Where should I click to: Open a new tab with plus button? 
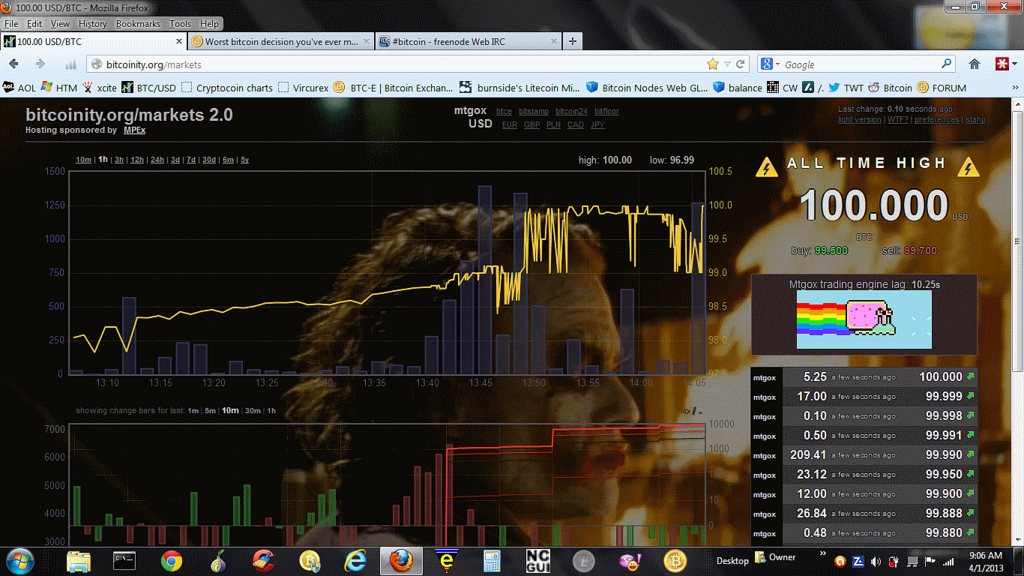coord(573,41)
